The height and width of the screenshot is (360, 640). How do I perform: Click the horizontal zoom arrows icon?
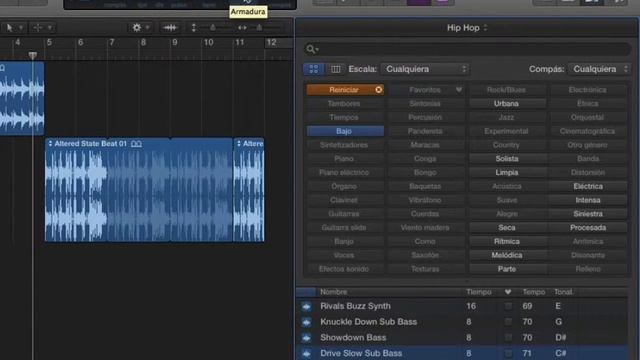coord(242,28)
